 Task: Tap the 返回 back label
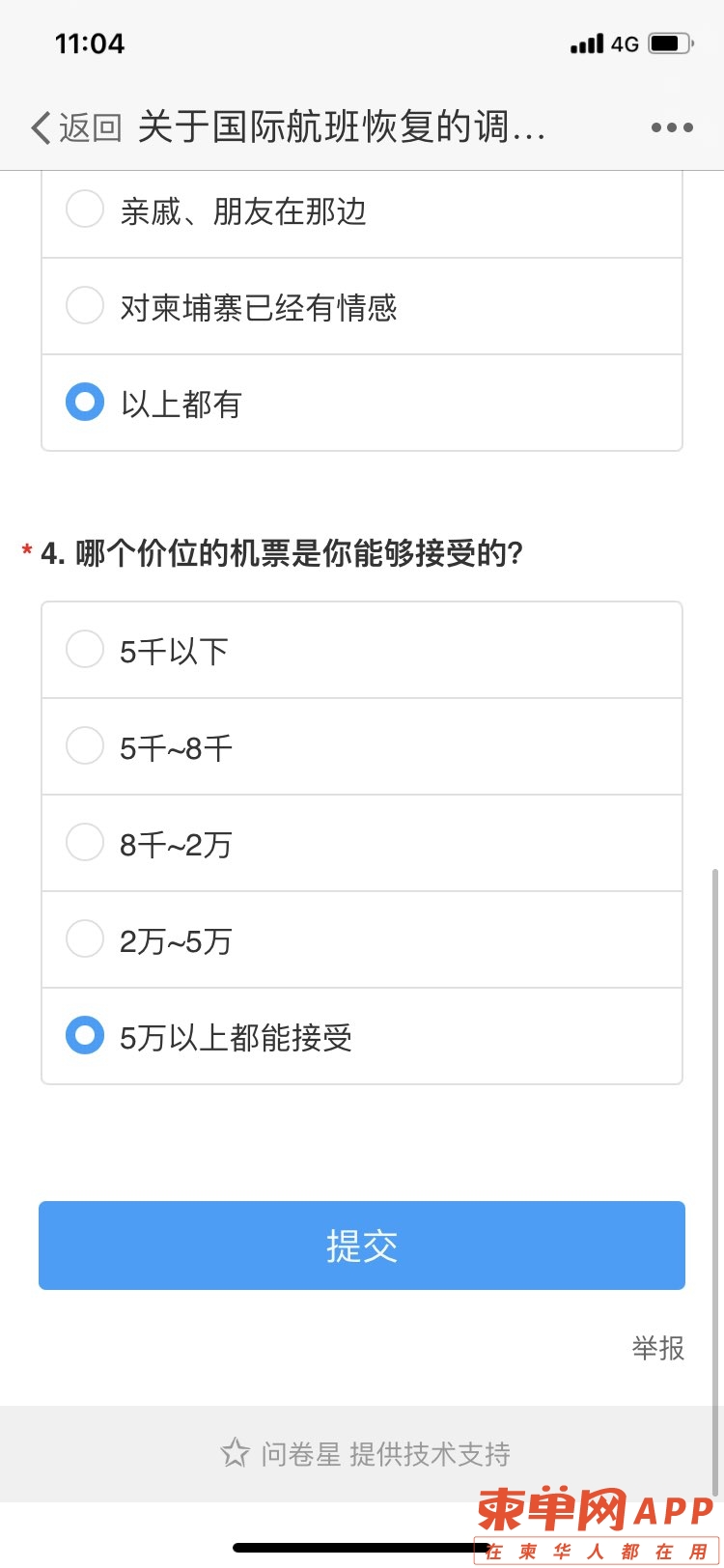tap(90, 127)
